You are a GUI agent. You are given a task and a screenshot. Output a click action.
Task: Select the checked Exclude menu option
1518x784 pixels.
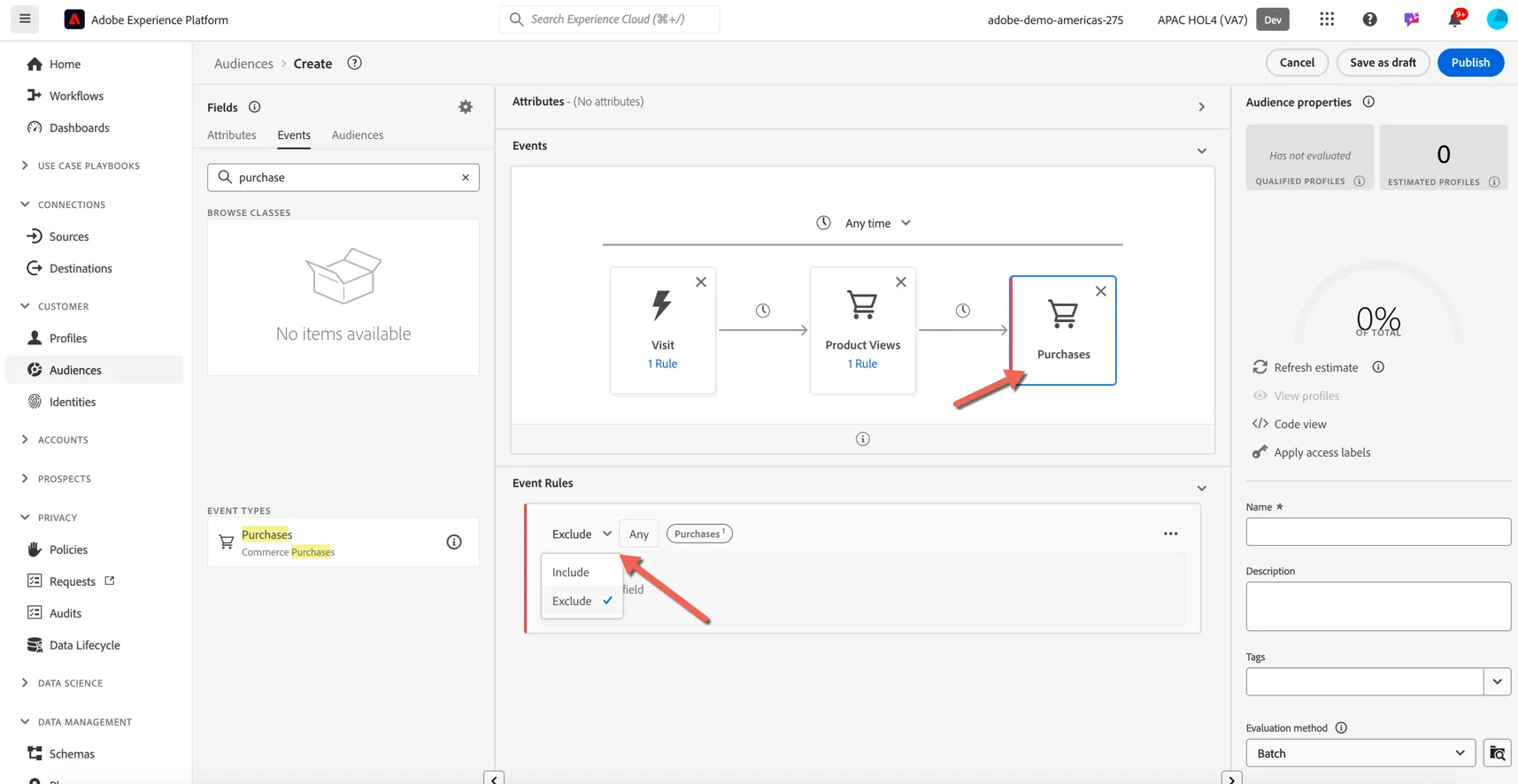582,601
